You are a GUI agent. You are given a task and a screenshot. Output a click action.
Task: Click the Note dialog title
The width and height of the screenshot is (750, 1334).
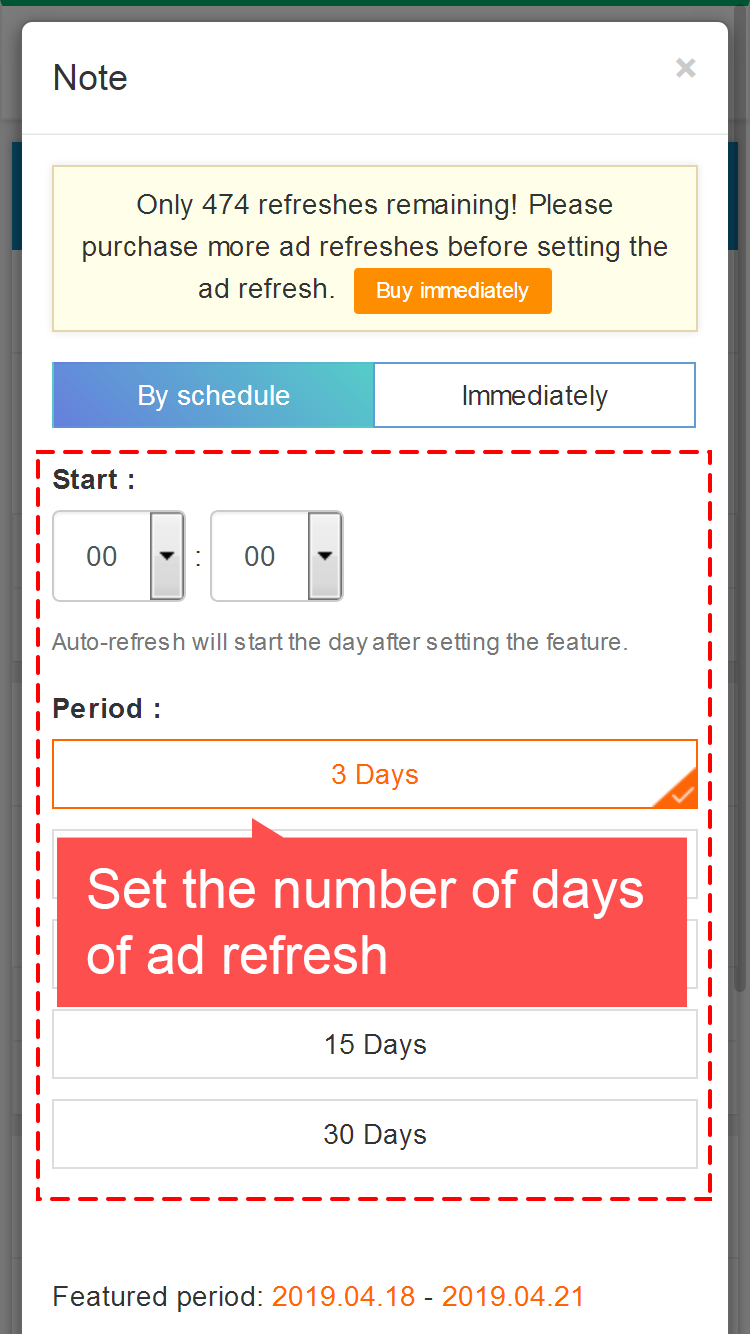90,78
